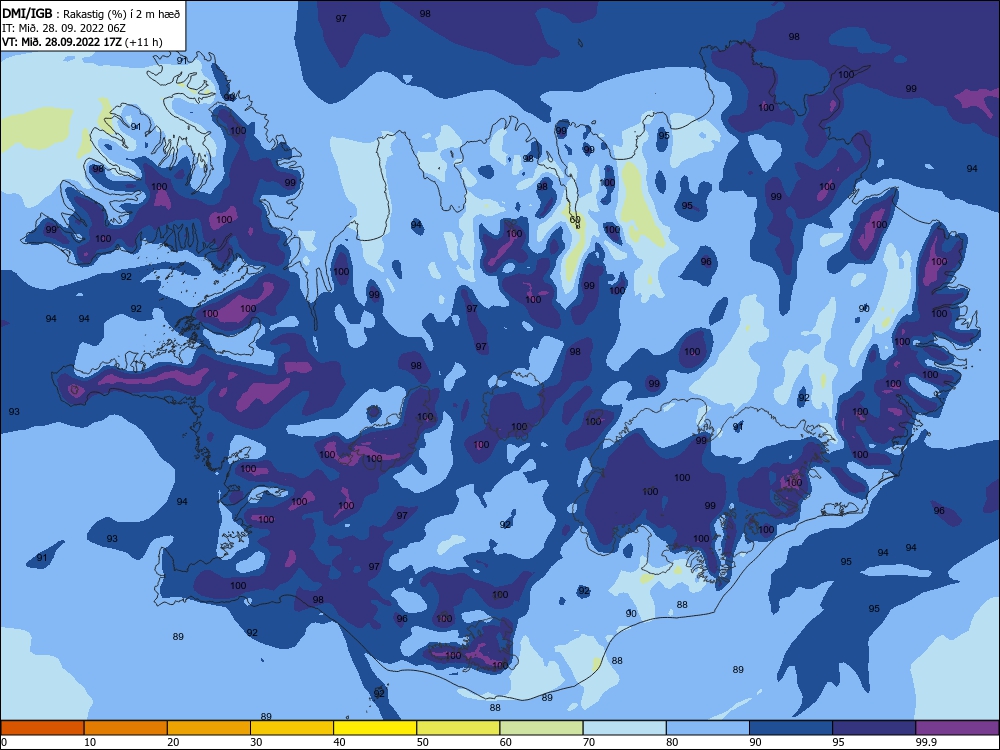Click the legend scale label "30"
Viewport: 1000px width, 750px height.
(x=256, y=742)
